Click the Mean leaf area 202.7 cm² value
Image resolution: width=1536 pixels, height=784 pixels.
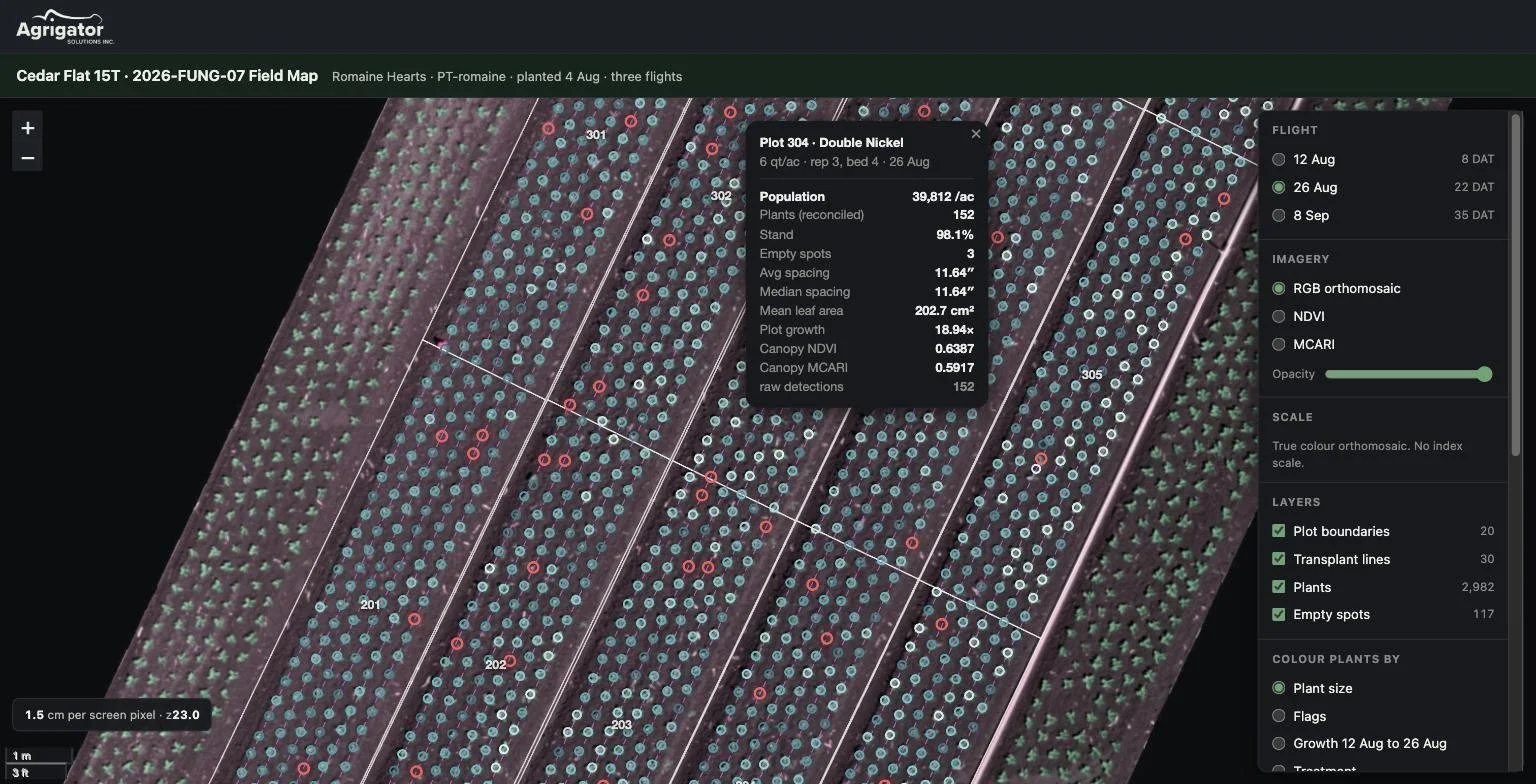coord(944,311)
